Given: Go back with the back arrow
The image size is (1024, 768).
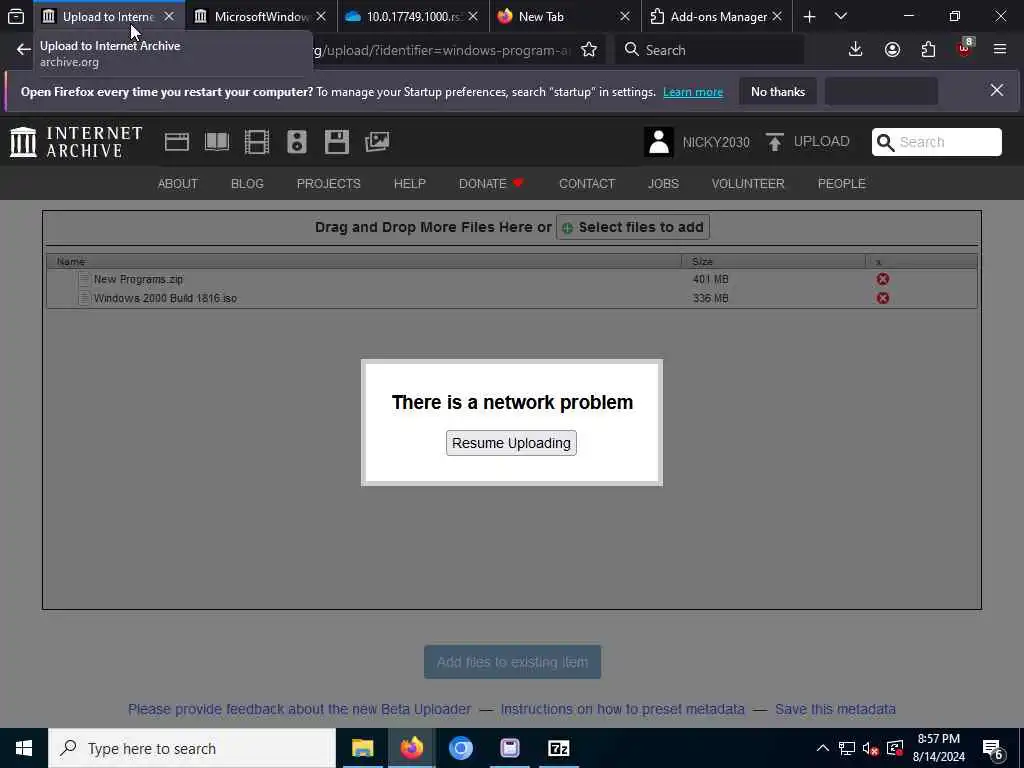Looking at the screenshot, I should click(x=24, y=50).
